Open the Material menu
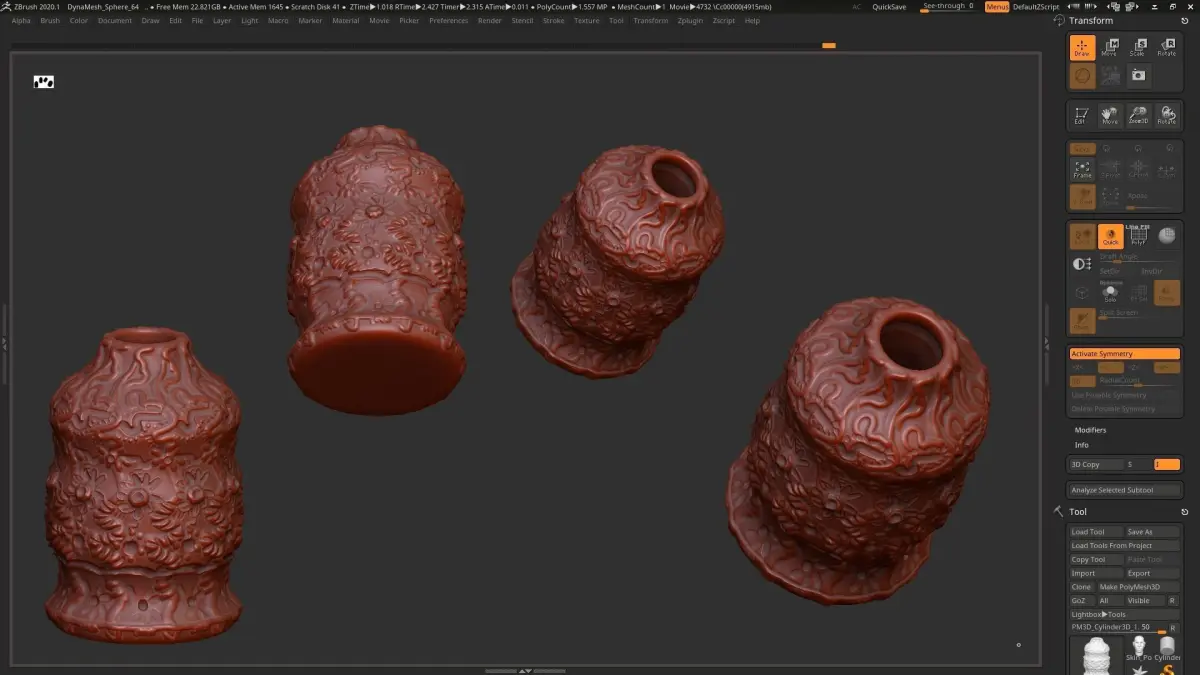The width and height of the screenshot is (1200, 675). 346,20
